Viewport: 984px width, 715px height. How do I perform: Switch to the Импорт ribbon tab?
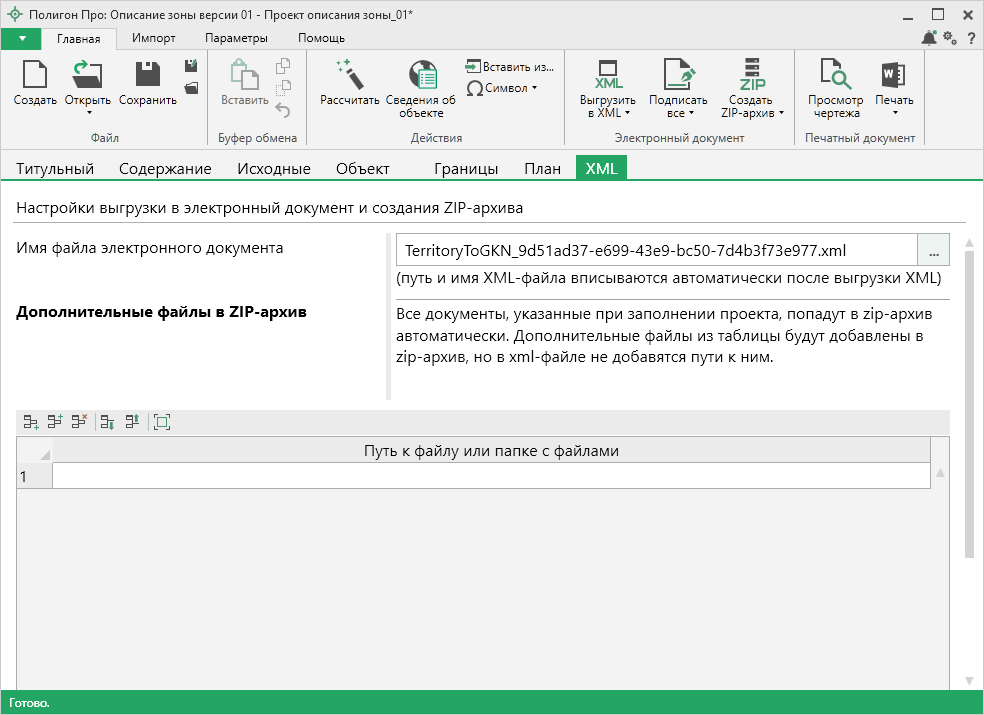pos(154,38)
